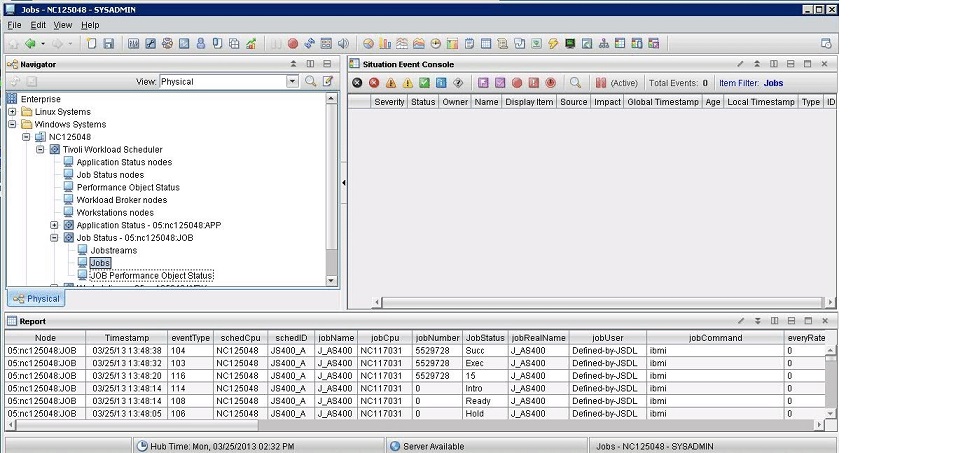Image resolution: width=963 pixels, height=453 pixels.
Task: Toggle the red pause/resume icon beside (Active)
Action: (x=601, y=83)
